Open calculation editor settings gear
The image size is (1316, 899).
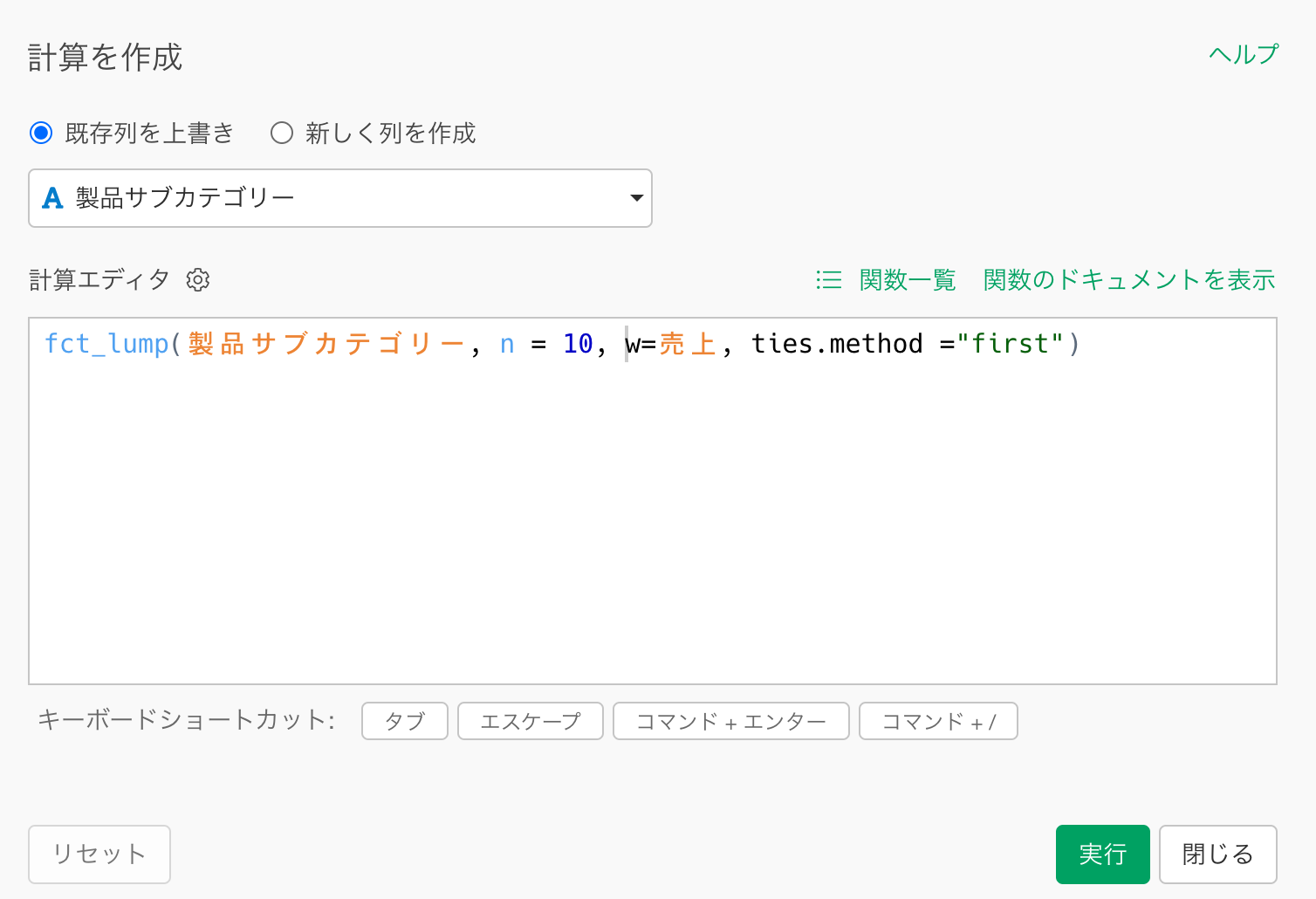(198, 280)
